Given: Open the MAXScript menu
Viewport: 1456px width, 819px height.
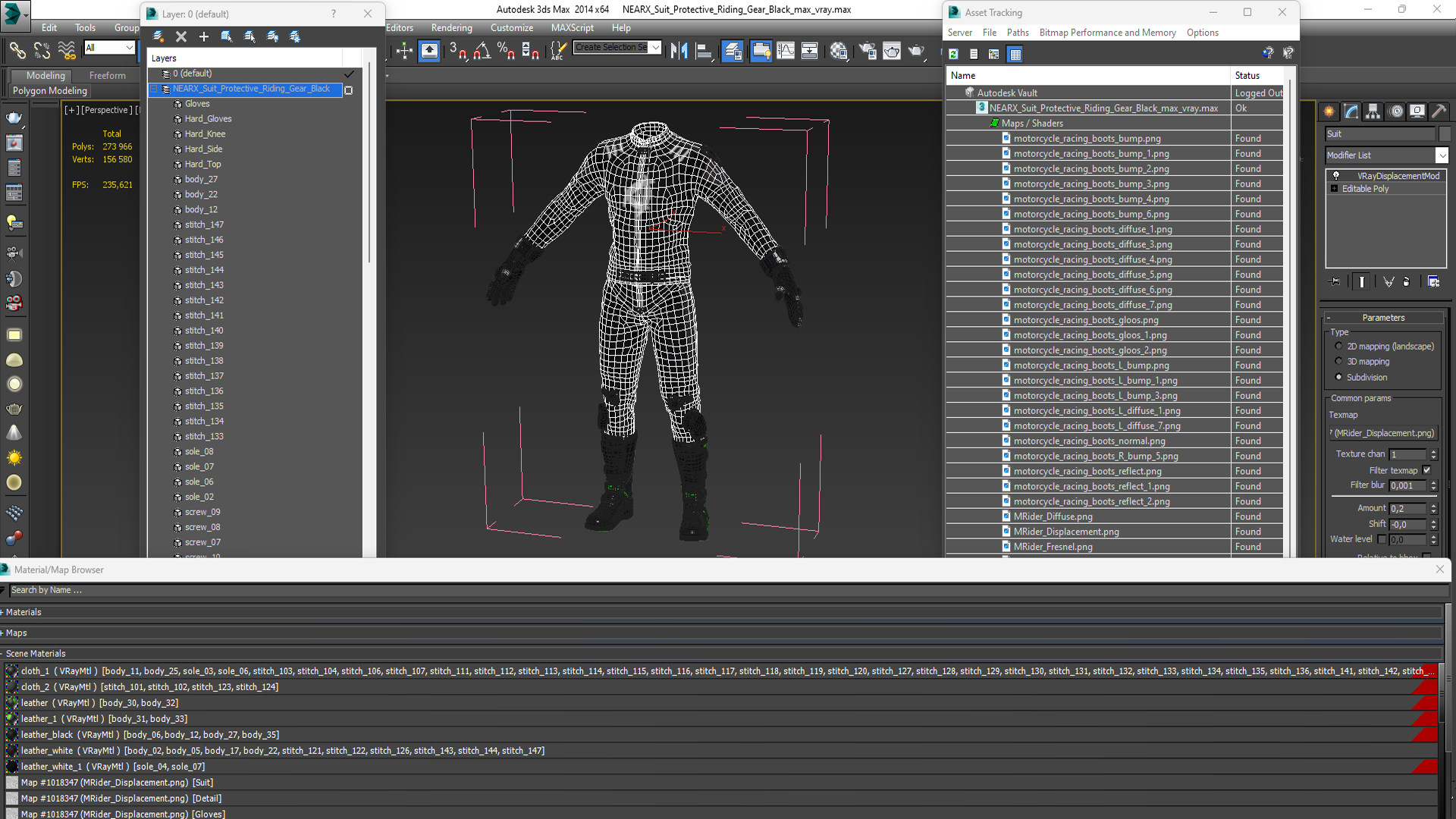Looking at the screenshot, I should click(572, 27).
